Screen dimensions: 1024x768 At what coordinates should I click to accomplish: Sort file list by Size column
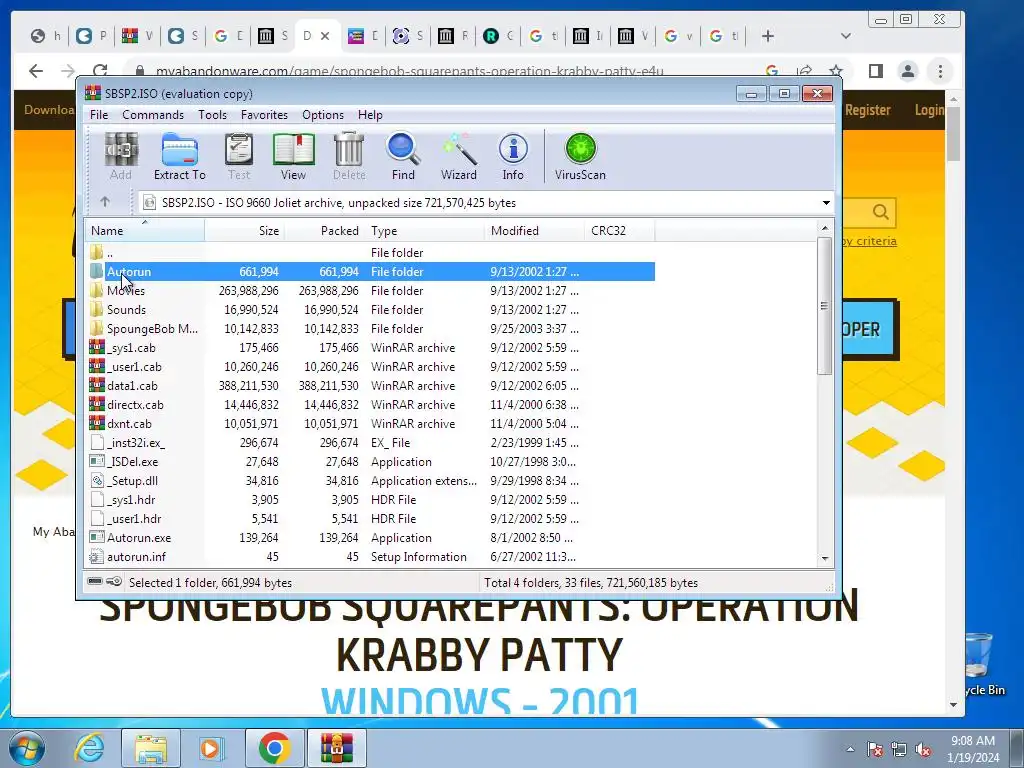244,231
